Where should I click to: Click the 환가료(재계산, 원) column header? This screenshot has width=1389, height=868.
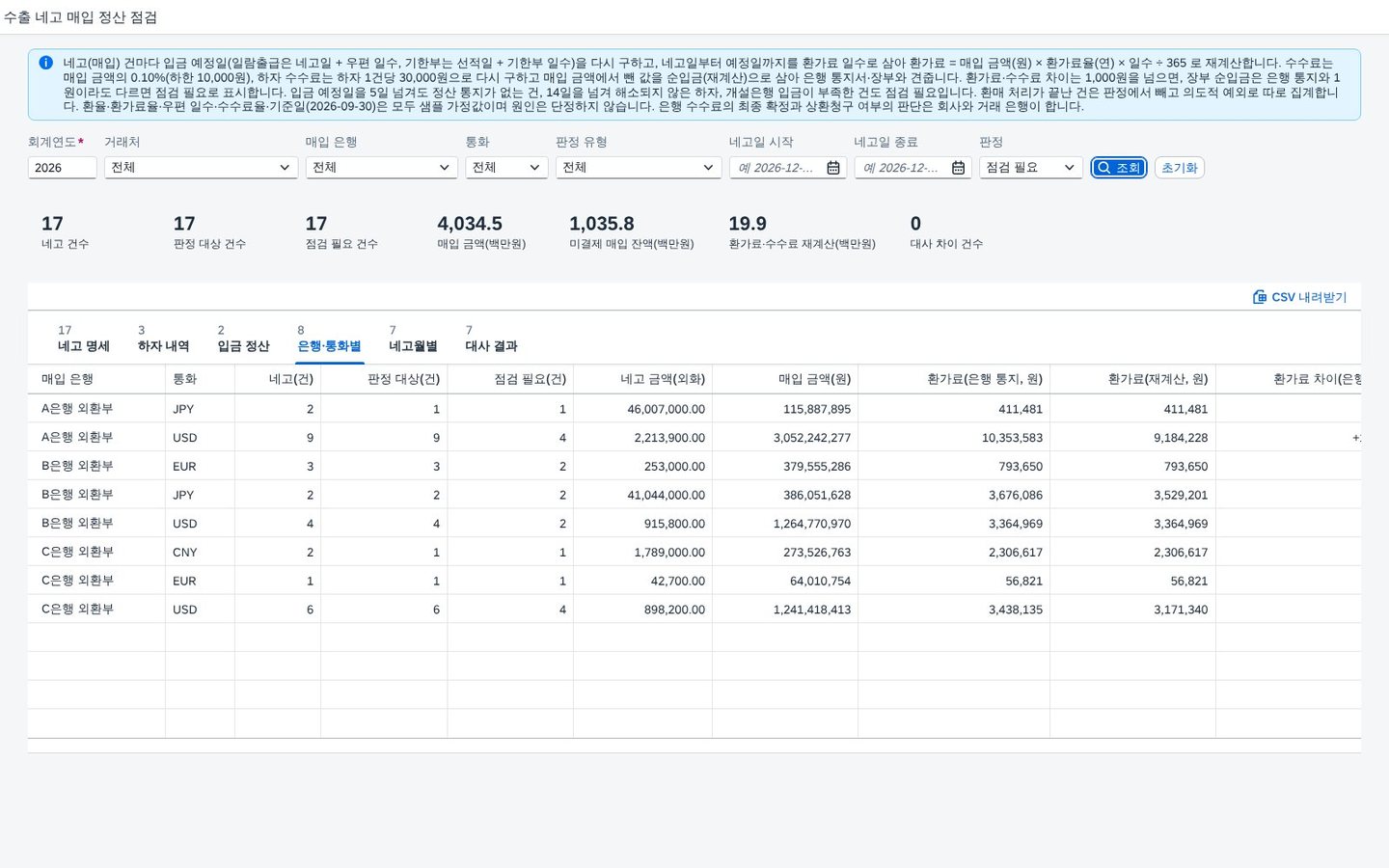click(1132, 379)
